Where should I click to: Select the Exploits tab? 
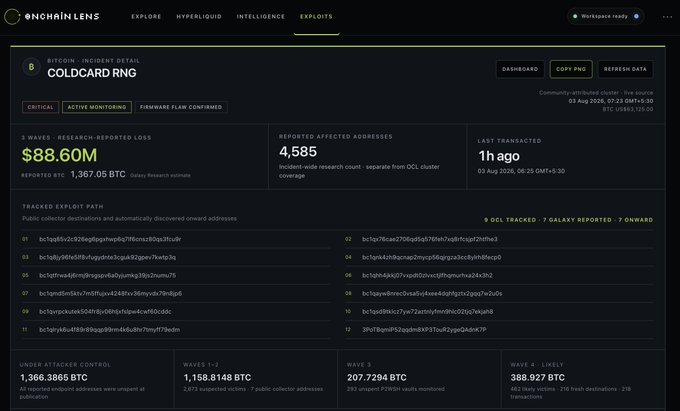(x=316, y=16)
